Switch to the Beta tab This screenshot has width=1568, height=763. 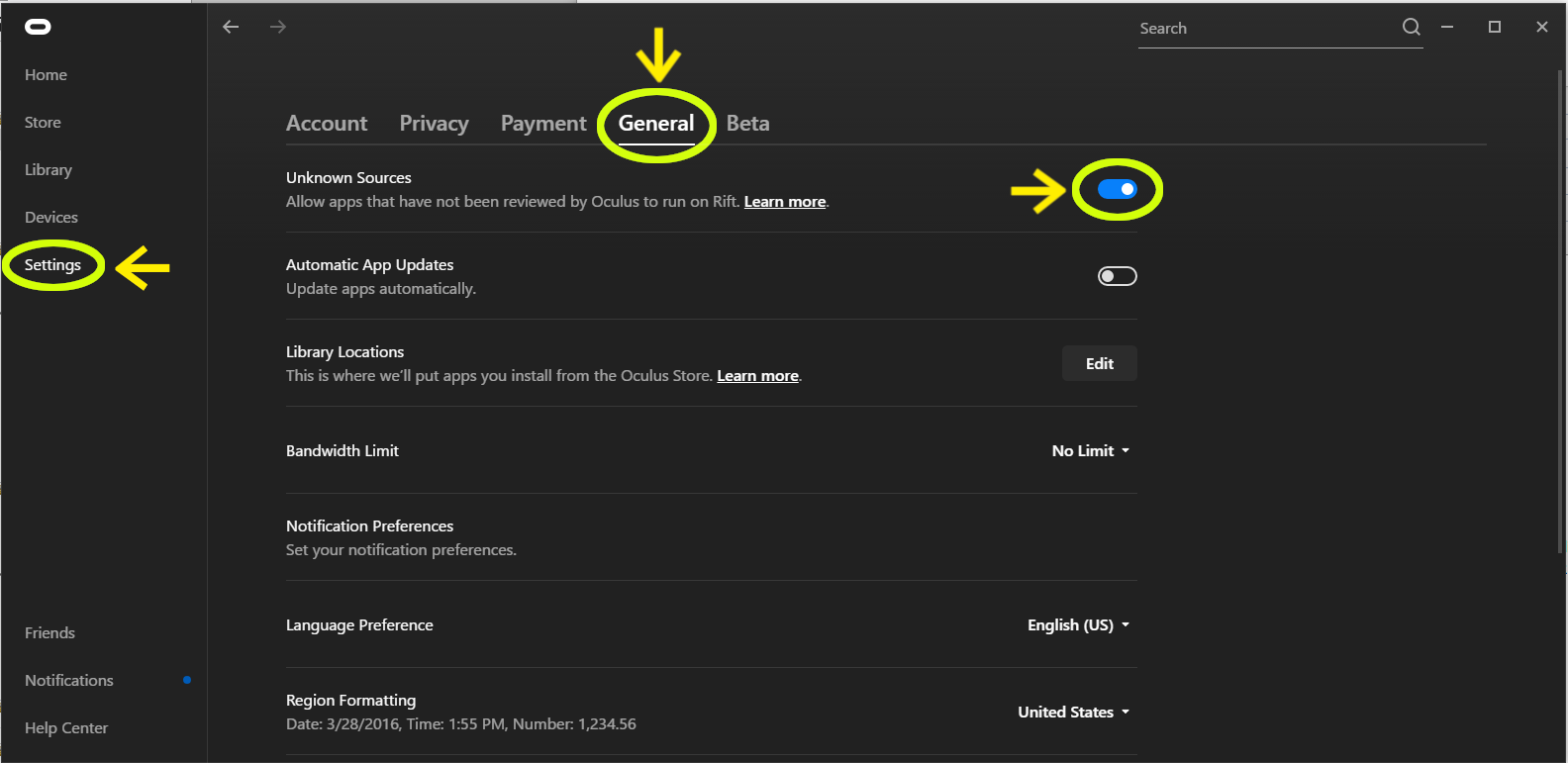point(747,123)
